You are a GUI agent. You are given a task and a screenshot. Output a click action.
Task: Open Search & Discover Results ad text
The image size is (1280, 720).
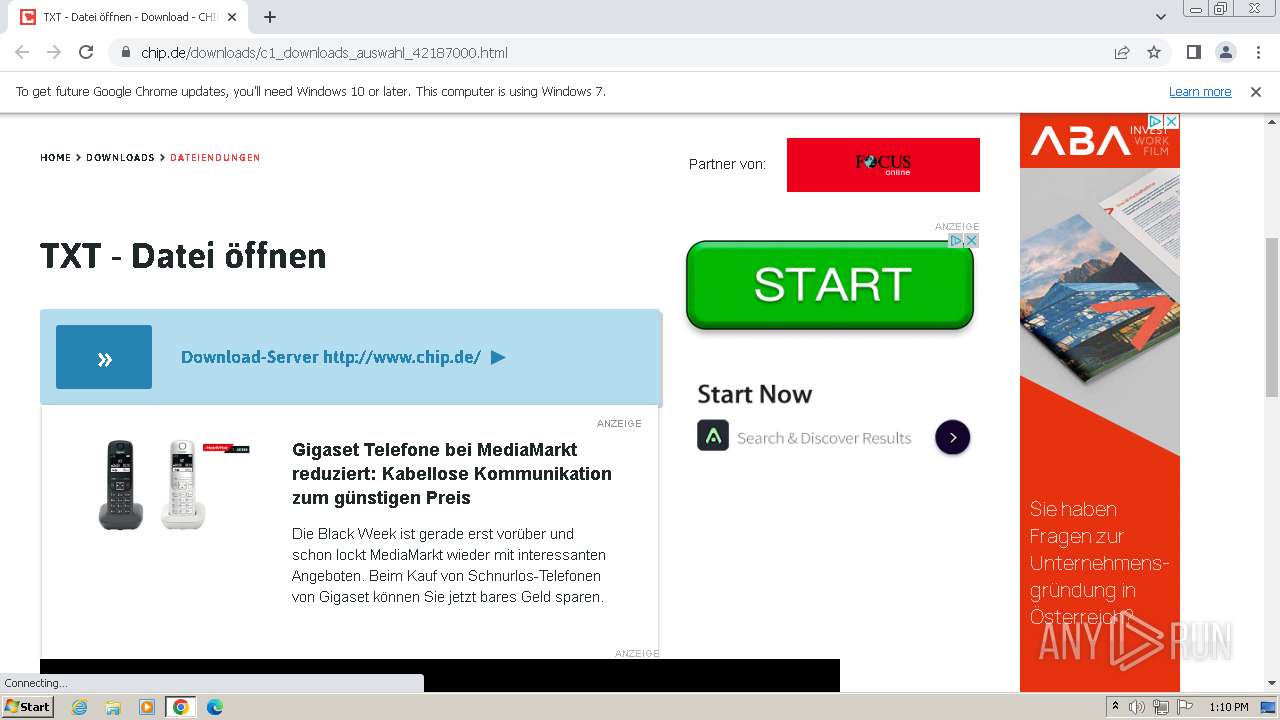[824, 438]
